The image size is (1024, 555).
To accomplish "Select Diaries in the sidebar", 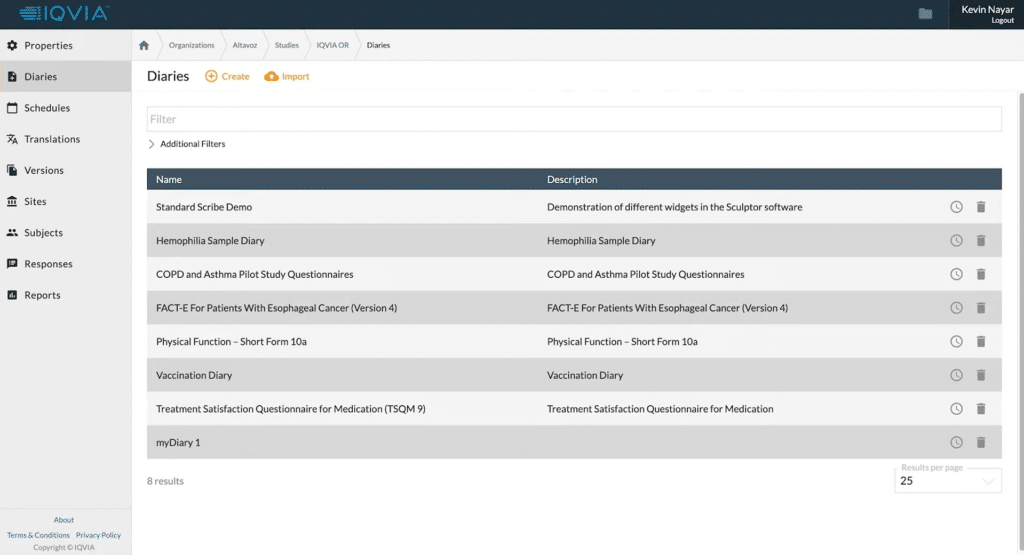I will pos(65,76).
